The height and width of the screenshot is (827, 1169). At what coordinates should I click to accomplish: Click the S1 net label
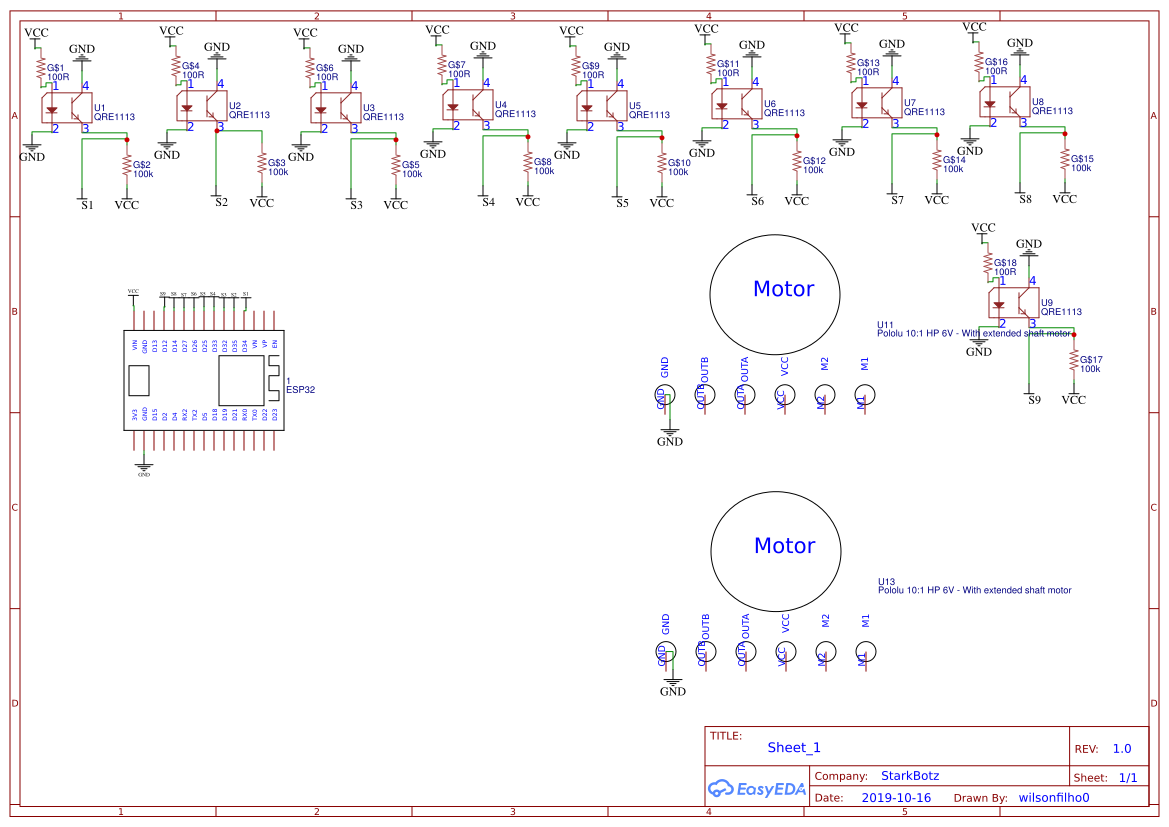coord(87,204)
